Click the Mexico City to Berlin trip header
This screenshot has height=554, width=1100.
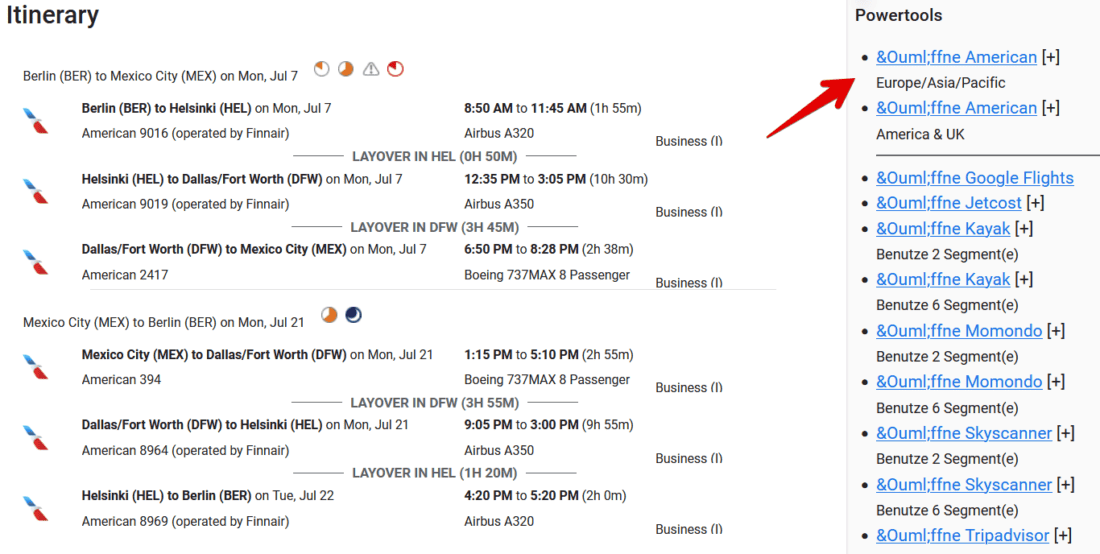tap(162, 322)
